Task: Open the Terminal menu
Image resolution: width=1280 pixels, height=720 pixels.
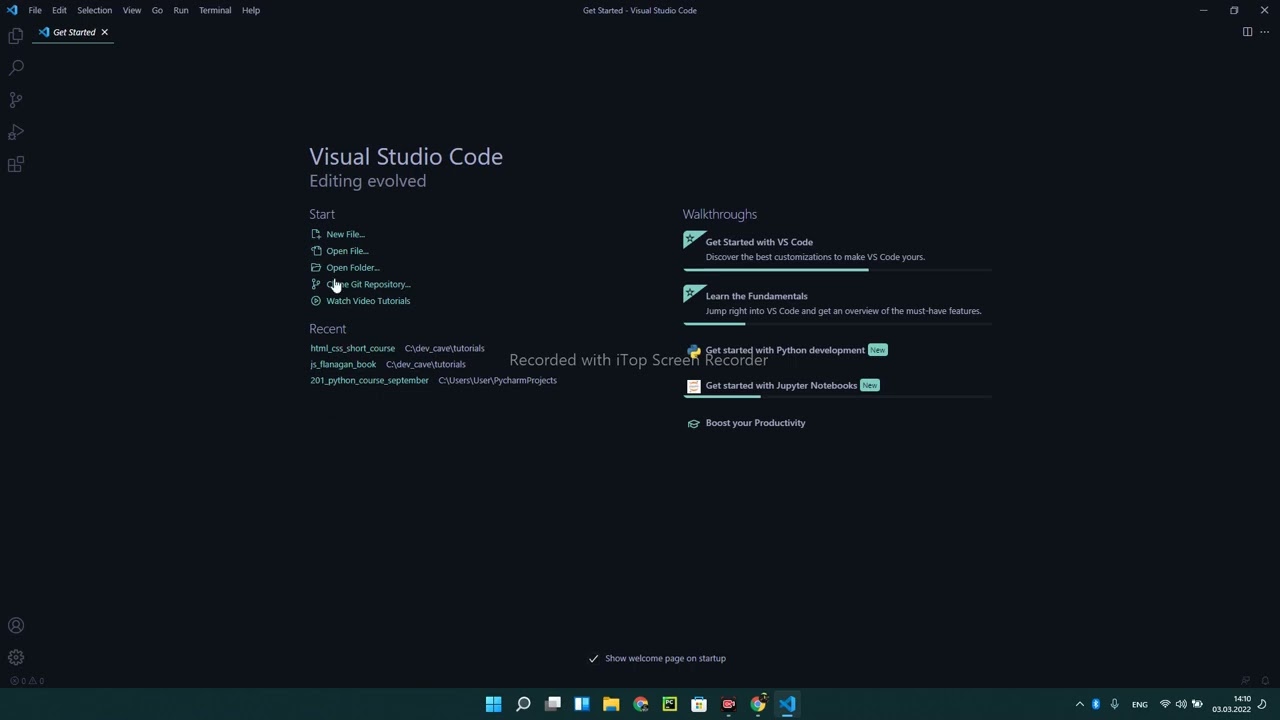Action: [215, 10]
